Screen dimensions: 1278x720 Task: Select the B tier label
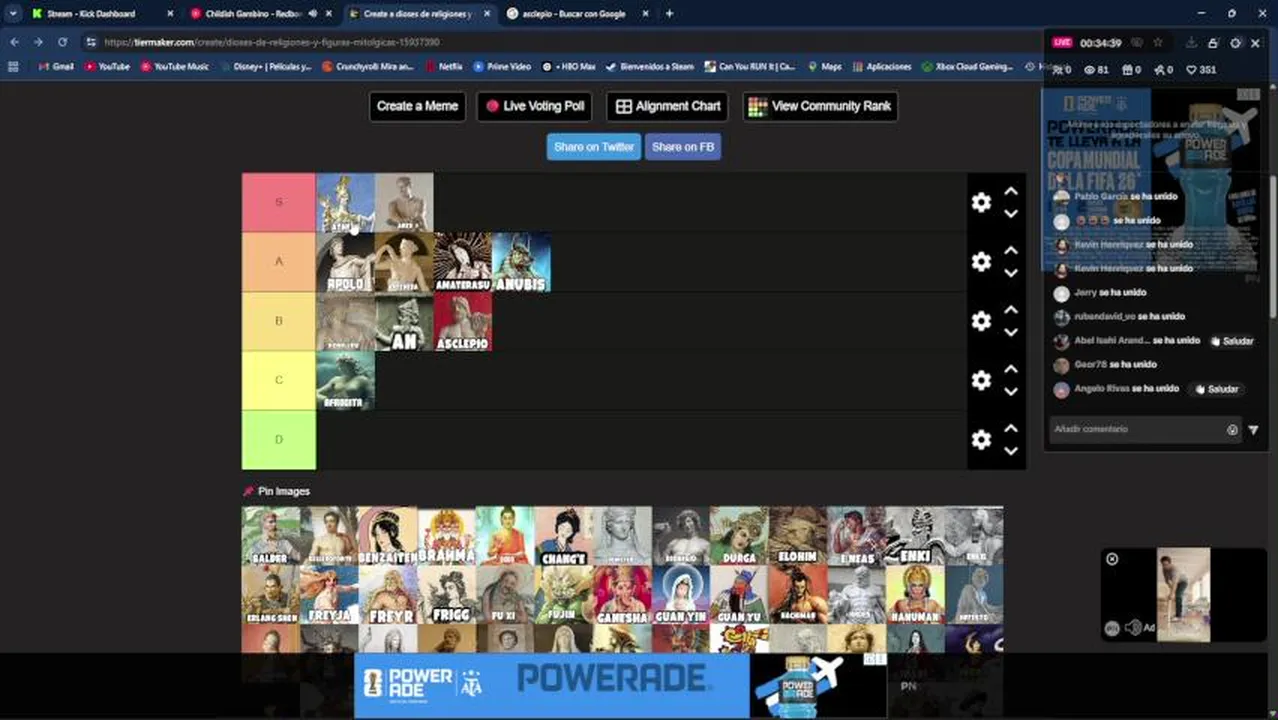point(279,321)
